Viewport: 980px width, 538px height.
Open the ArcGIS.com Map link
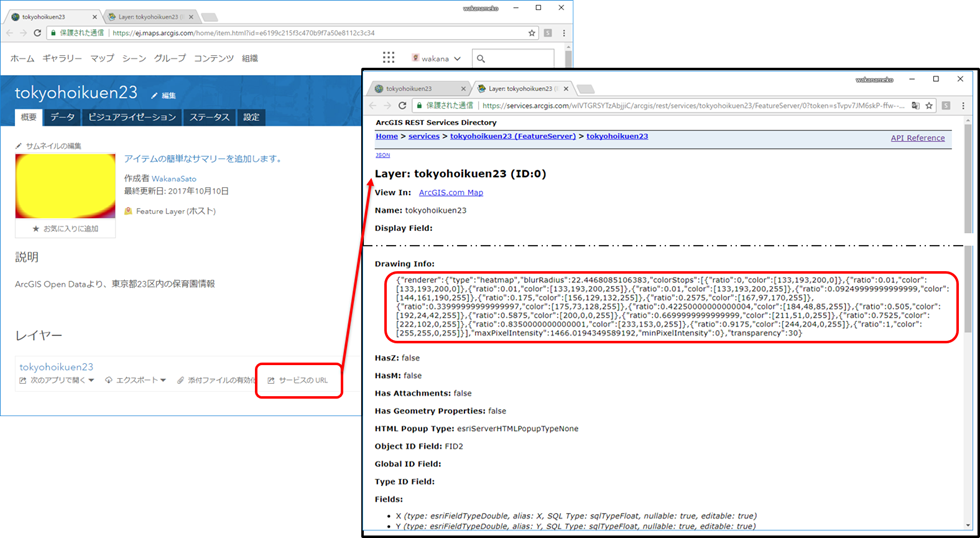click(x=451, y=192)
